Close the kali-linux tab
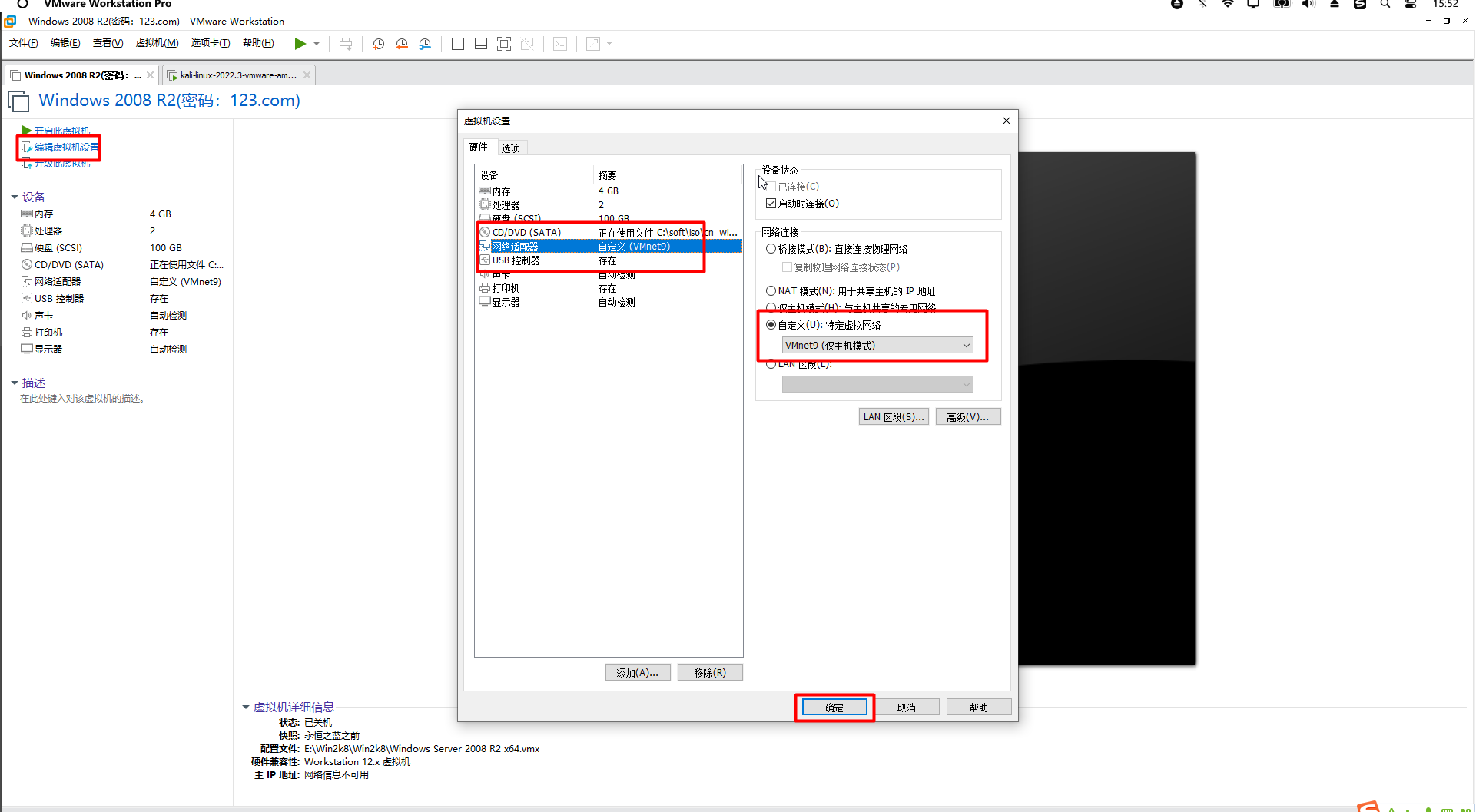The height and width of the screenshot is (812, 1476). point(307,75)
